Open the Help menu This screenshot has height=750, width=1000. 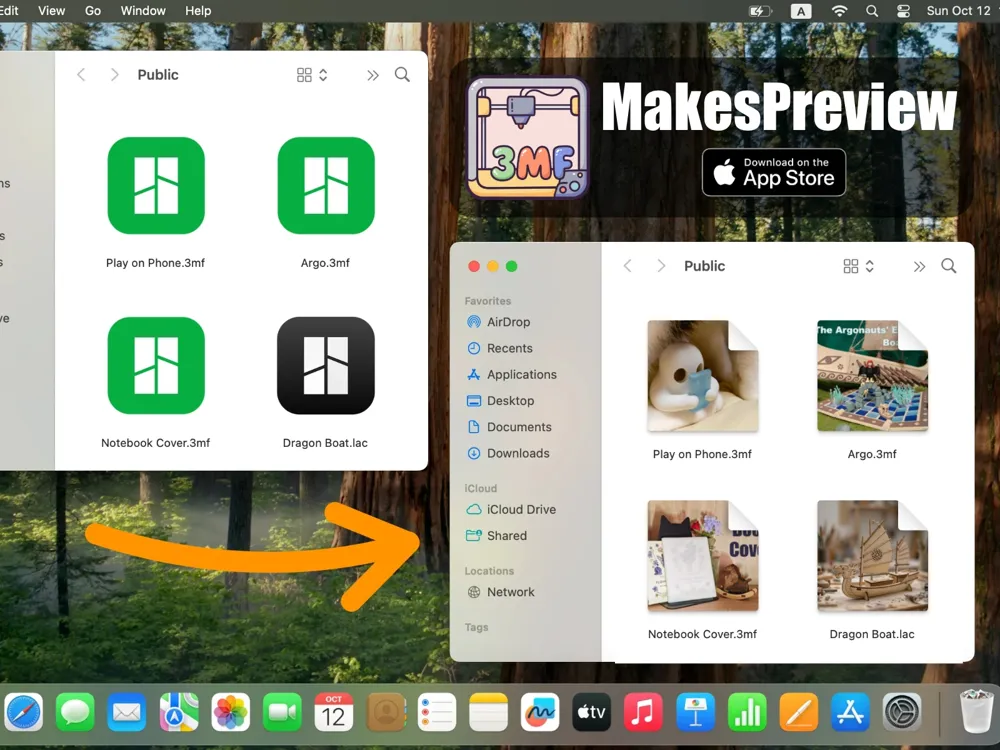[198, 11]
